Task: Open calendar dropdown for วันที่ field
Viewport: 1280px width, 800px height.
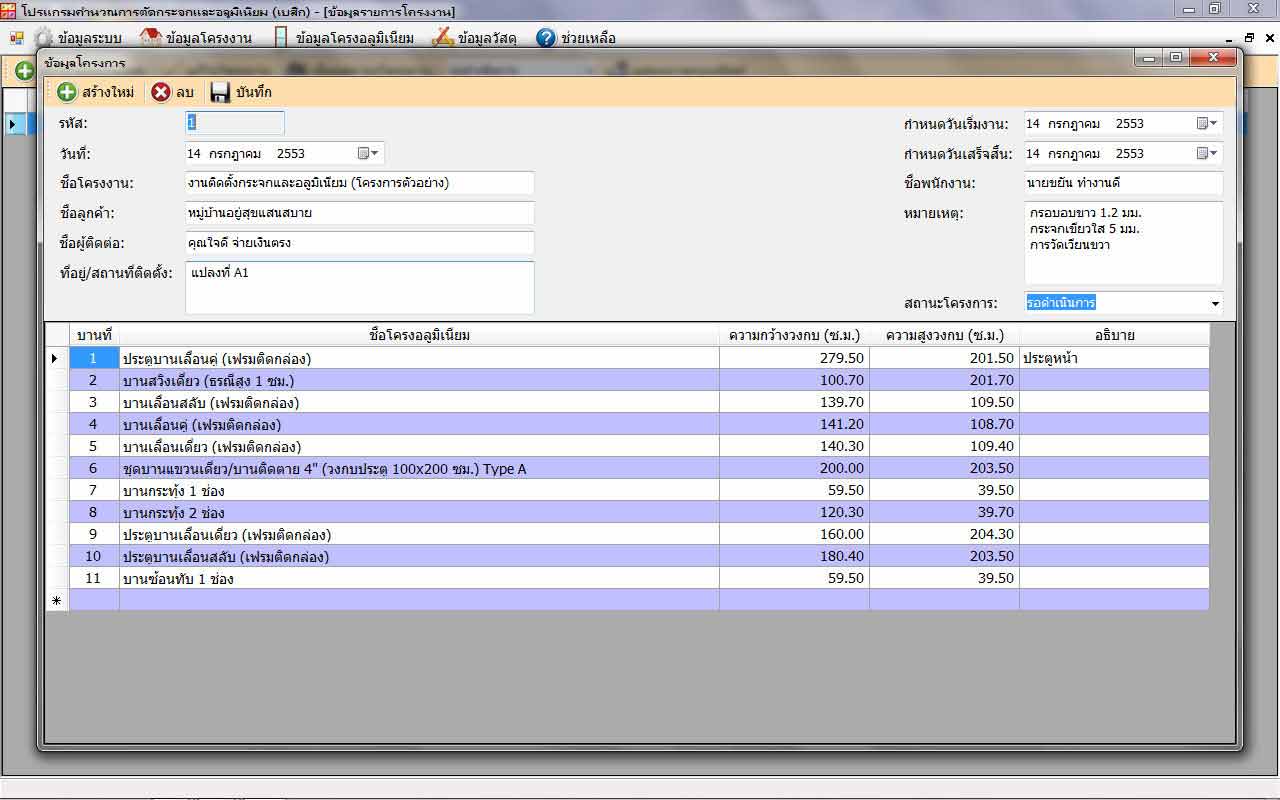Action: click(x=368, y=153)
